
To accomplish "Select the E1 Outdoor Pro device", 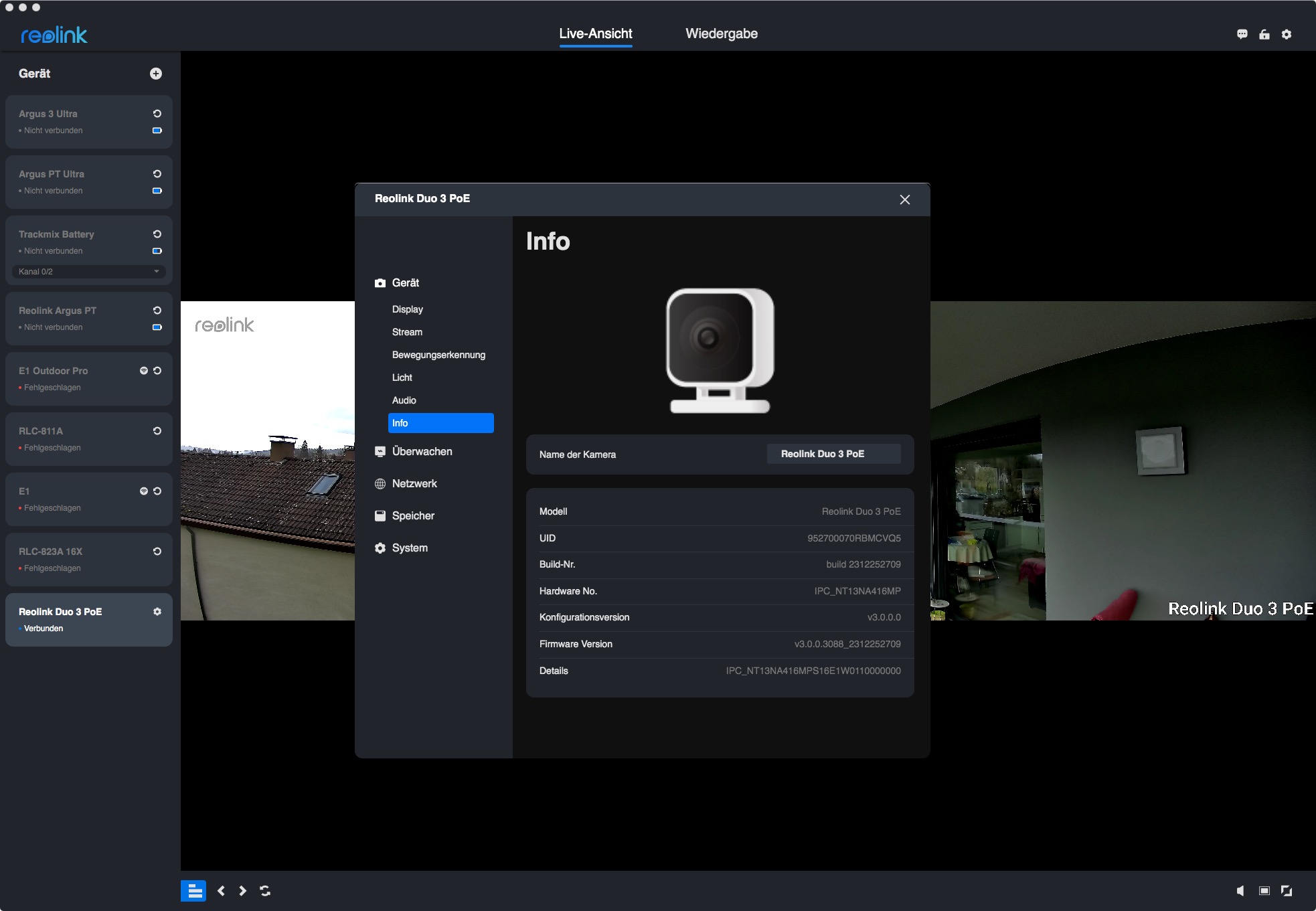I will coord(74,378).
